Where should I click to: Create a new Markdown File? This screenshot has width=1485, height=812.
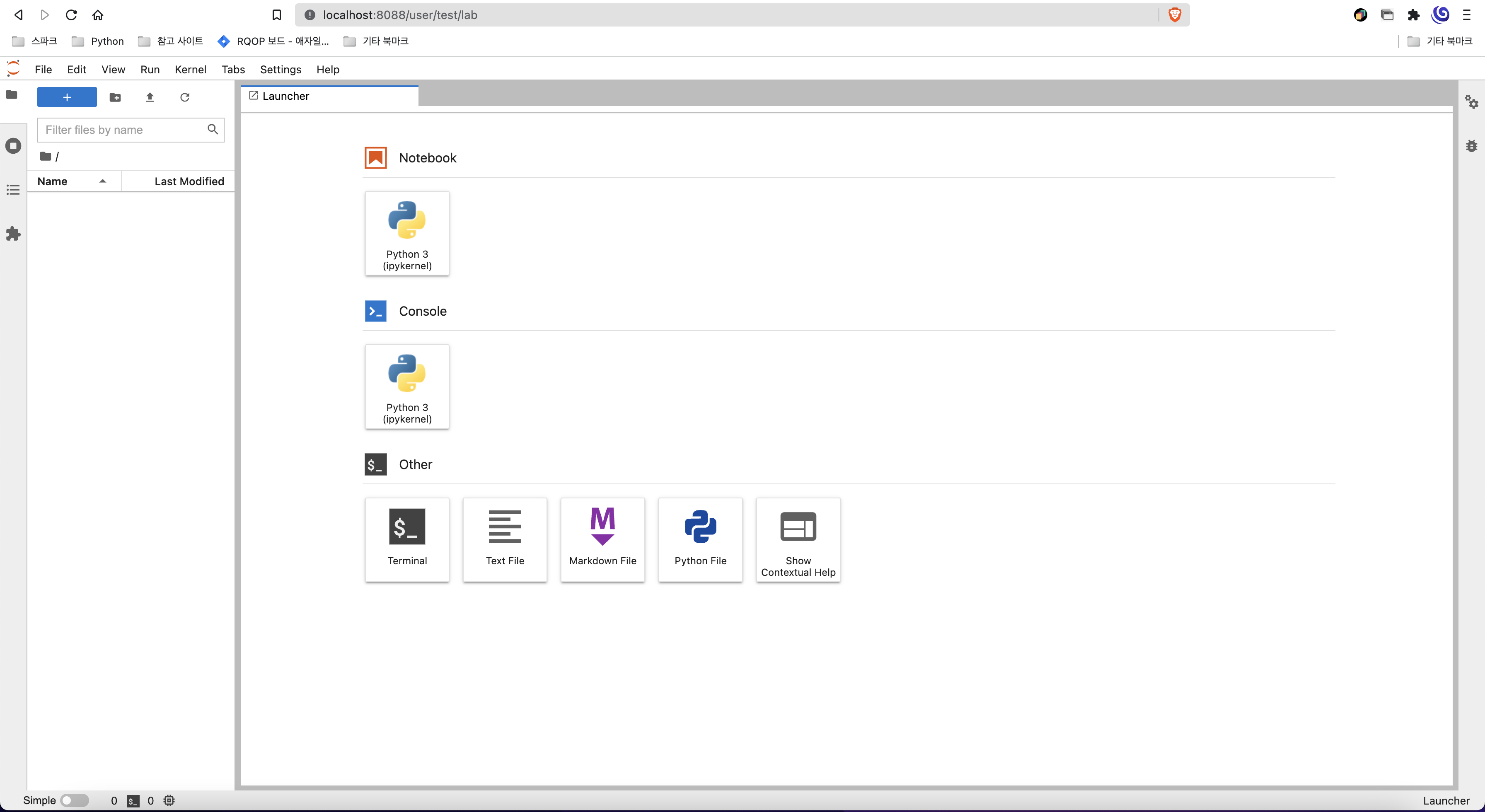coord(602,539)
